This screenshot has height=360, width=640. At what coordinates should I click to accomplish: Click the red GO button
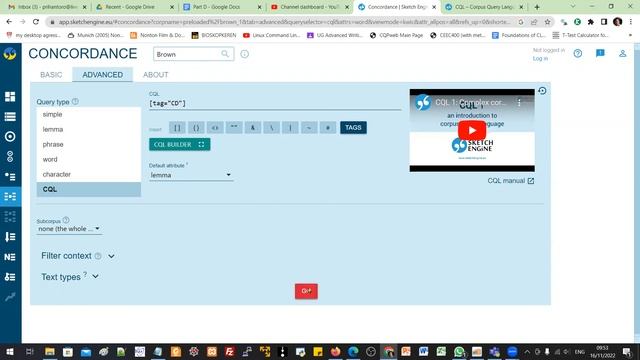click(x=306, y=291)
